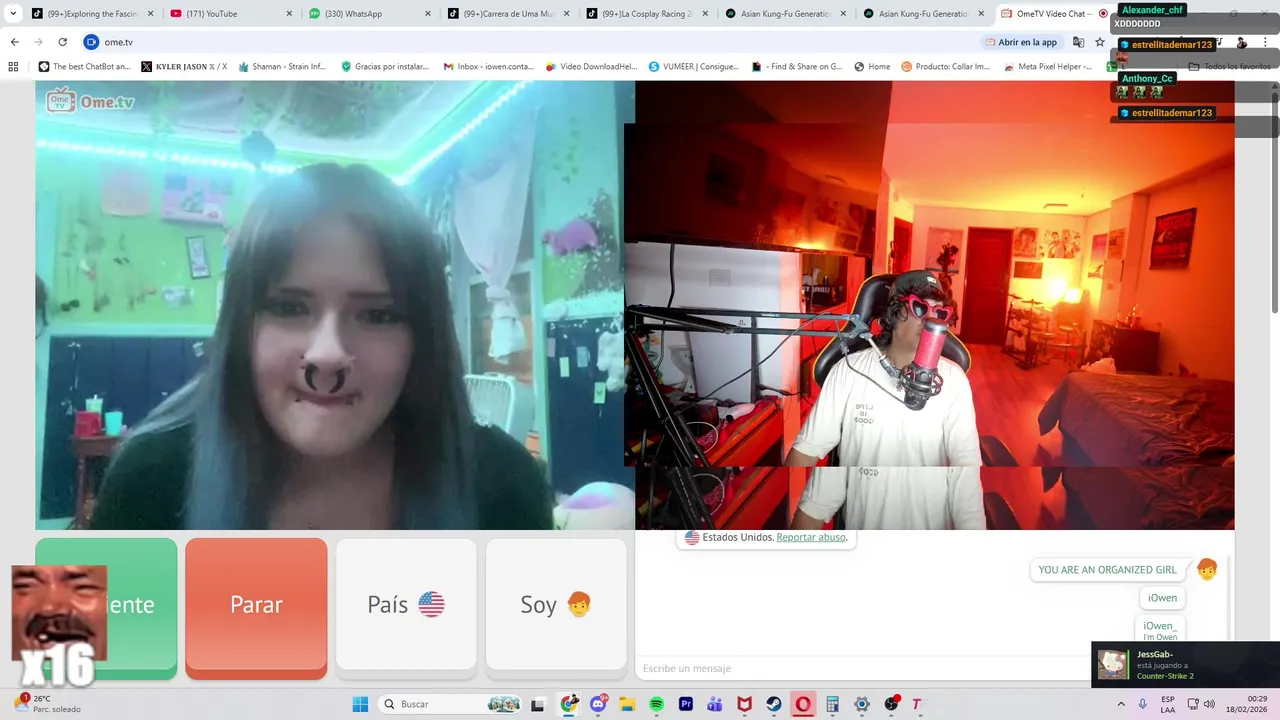Open the Video DownloadHel... bookmark

tap(591, 66)
